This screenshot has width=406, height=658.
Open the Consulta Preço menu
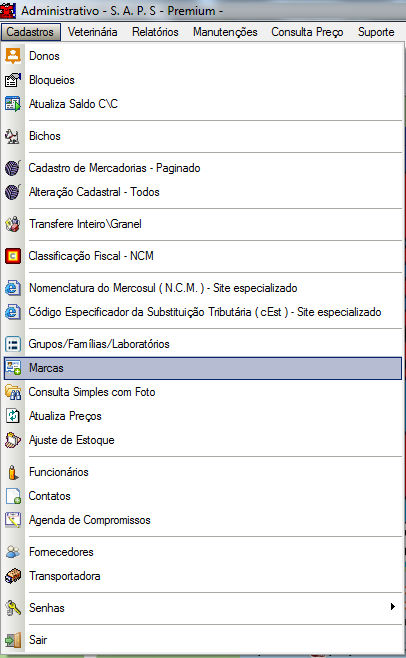(x=307, y=32)
